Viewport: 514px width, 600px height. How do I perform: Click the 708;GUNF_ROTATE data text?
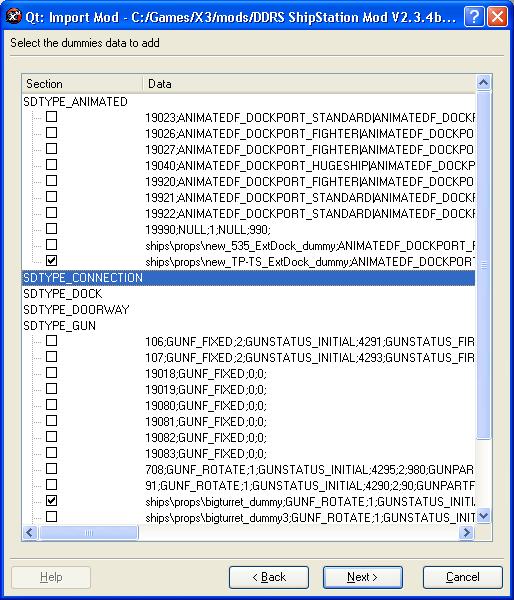tap(310, 470)
